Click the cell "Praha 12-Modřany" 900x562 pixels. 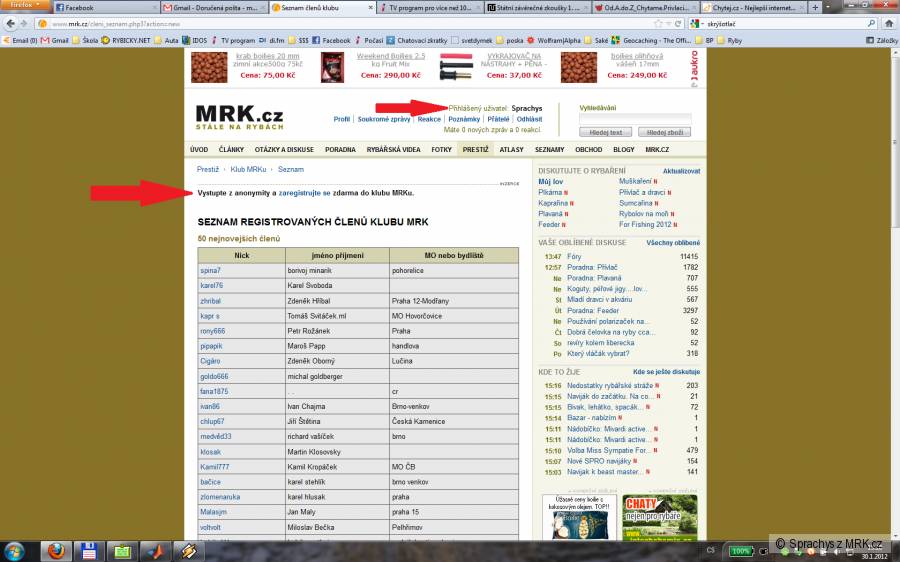(453, 301)
